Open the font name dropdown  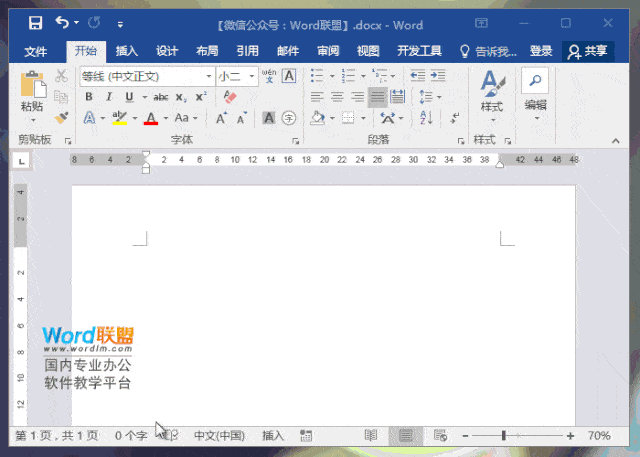209,76
